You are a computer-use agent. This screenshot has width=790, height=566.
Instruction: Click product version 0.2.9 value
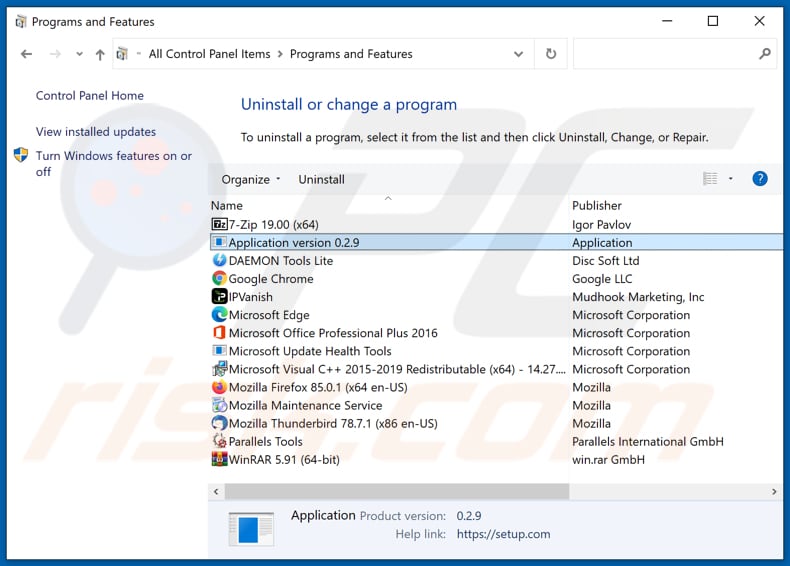pos(469,516)
